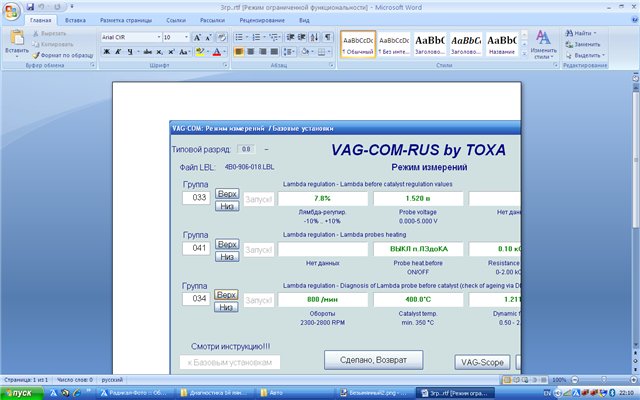Click the 100% zoom level button
Image resolution: width=640 pixels, height=400 pixels.
pos(559,380)
